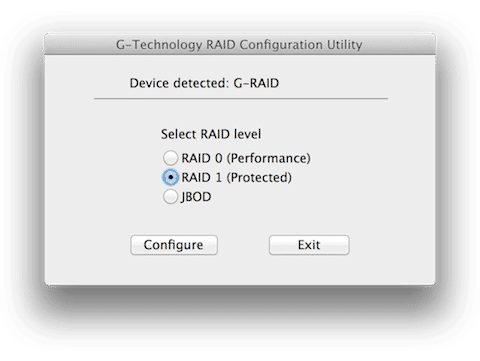Click empty dialog area between Configure and Exit
480x361 pixels.
tap(243, 245)
